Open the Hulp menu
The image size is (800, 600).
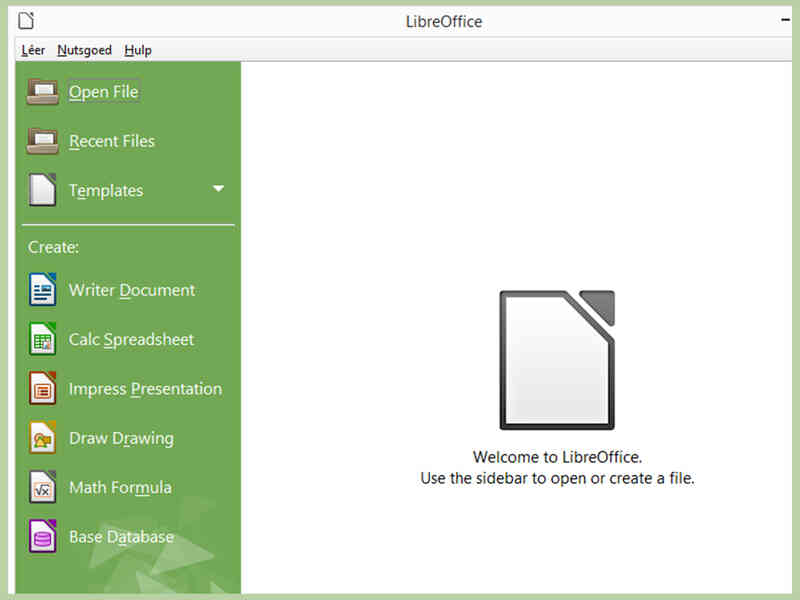point(138,50)
